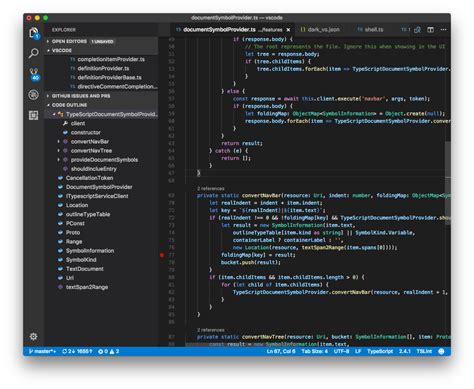Viewport: 474px width, 389px height.
Task: Close the documentSymbolProvider.ts tab
Action: tap(288, 30)
